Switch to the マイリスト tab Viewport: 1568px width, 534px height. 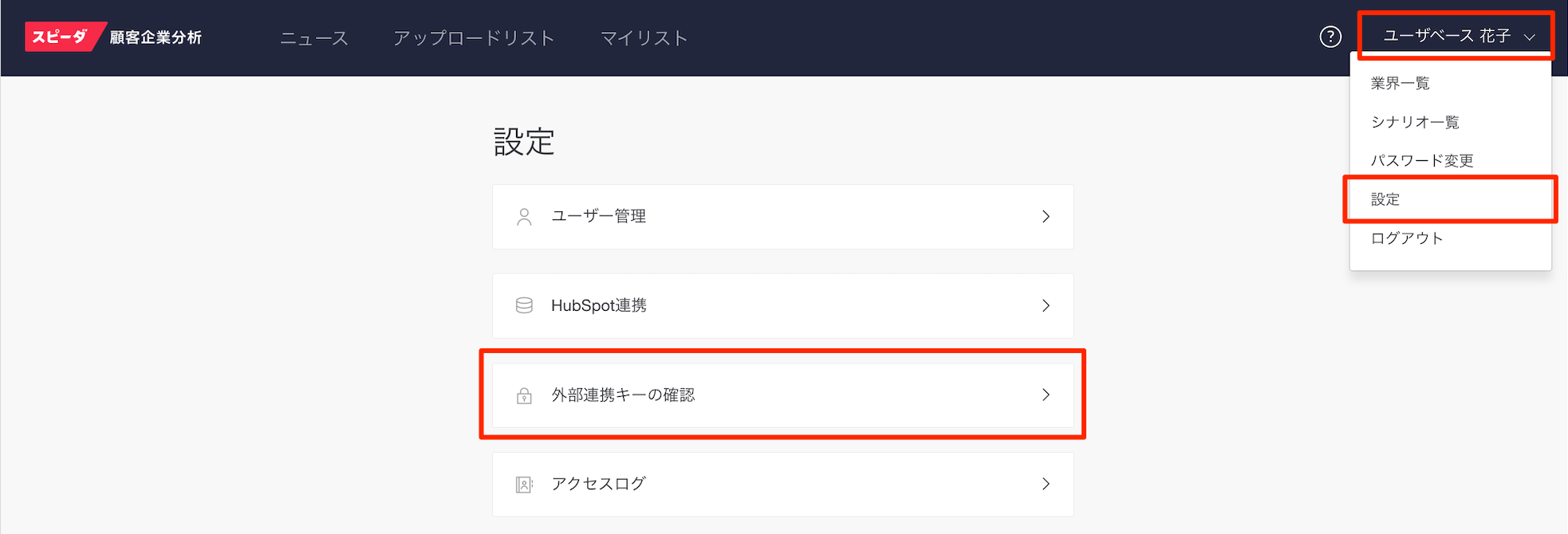pyautogui.click(x=644, y=38)
